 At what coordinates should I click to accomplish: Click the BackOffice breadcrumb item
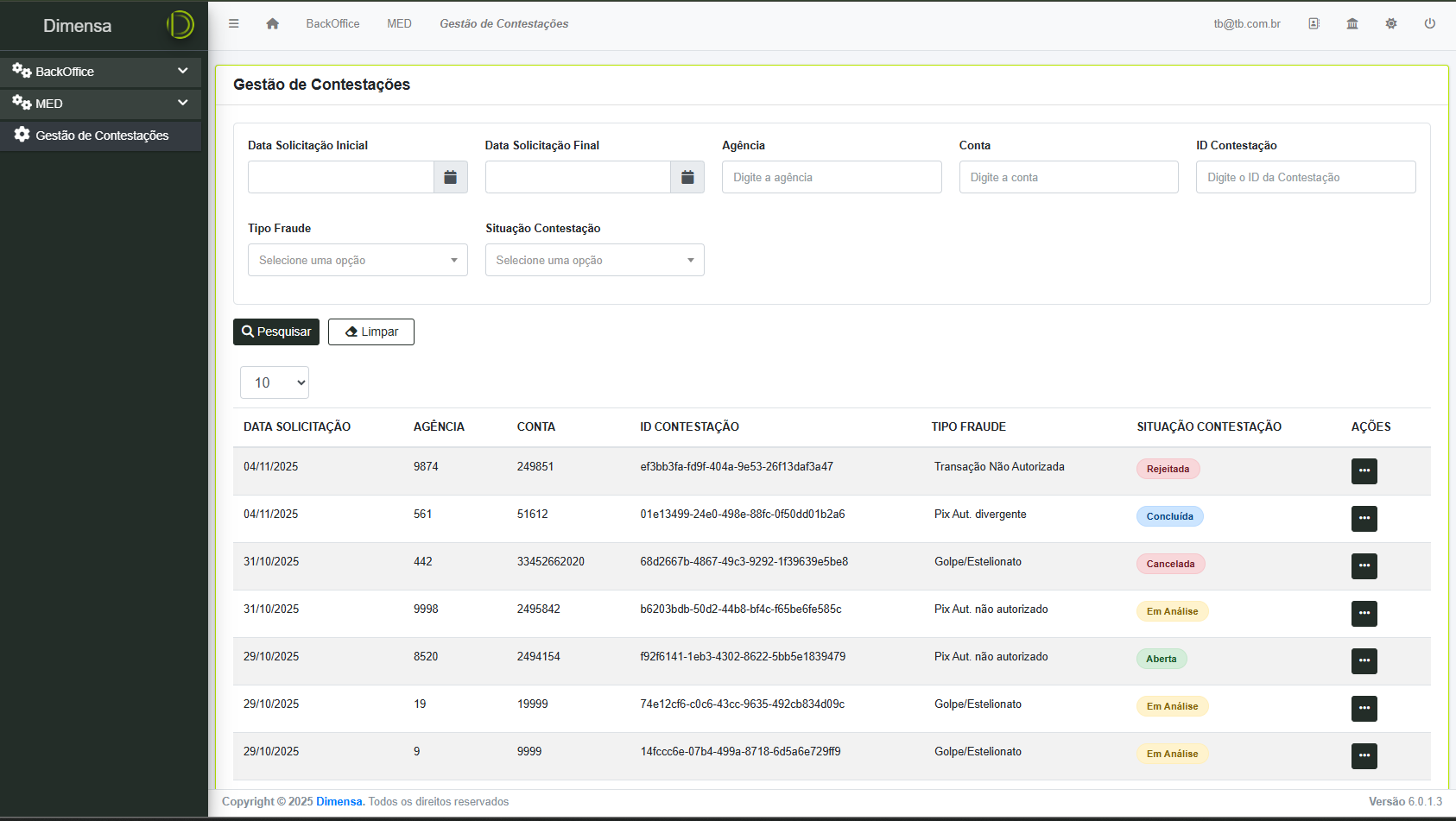[x=332, y=24]
